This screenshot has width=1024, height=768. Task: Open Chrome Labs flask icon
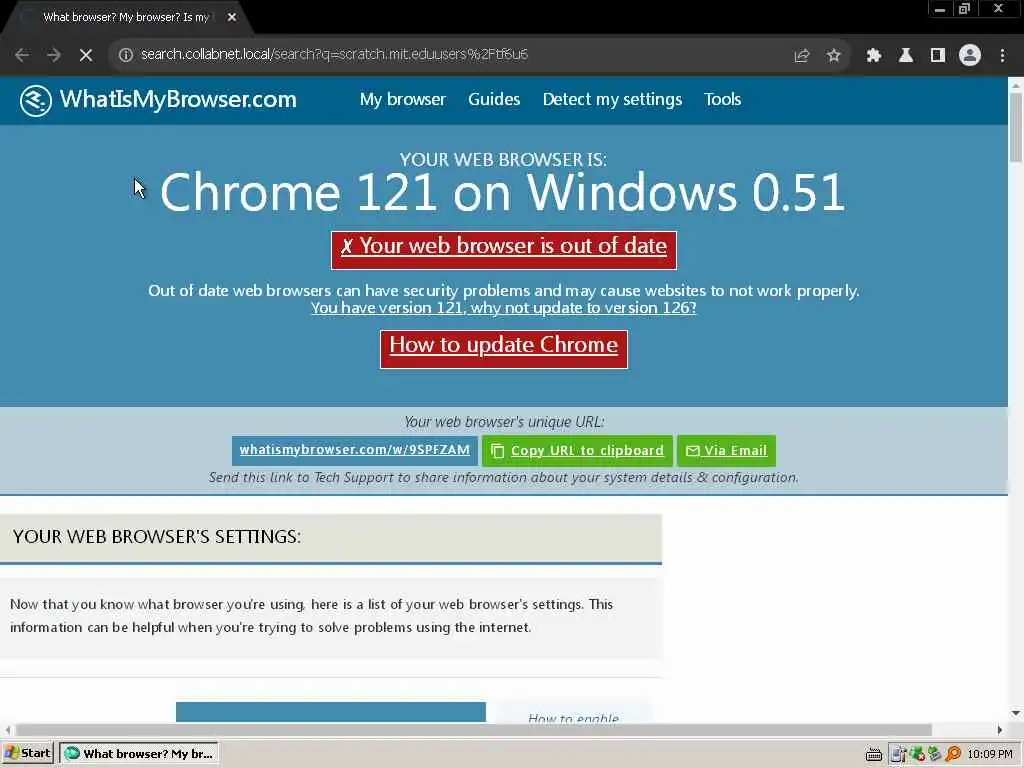[905, 56]
